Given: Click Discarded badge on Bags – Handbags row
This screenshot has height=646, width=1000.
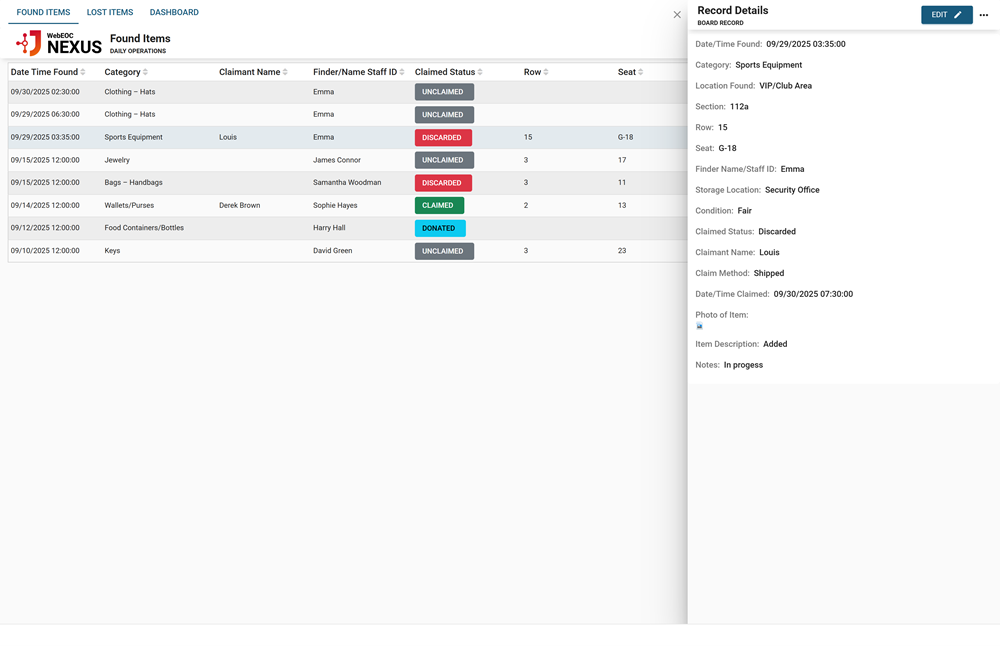Looking at the screenshot, I should [x=443, y=183].
